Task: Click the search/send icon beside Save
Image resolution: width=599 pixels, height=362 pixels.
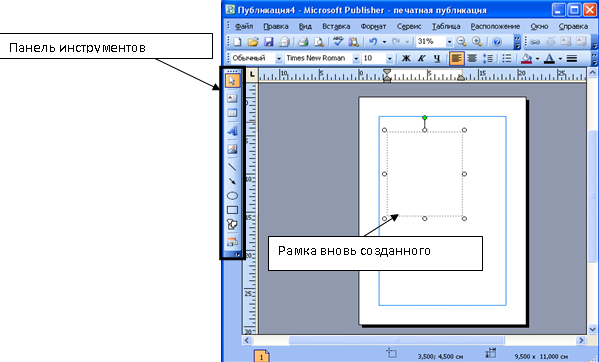Action: pos(284,42)
